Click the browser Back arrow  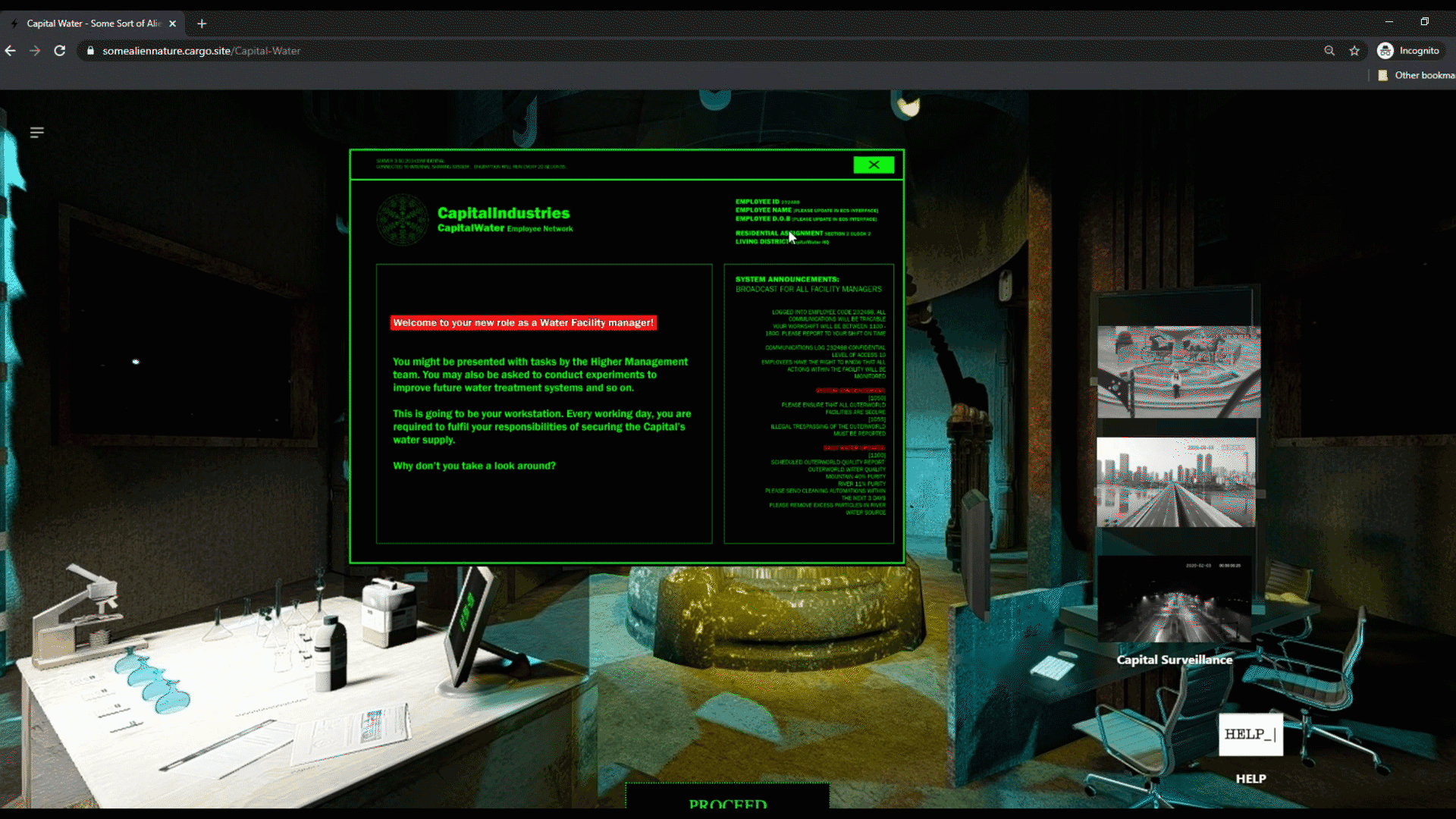pos(11,51)
